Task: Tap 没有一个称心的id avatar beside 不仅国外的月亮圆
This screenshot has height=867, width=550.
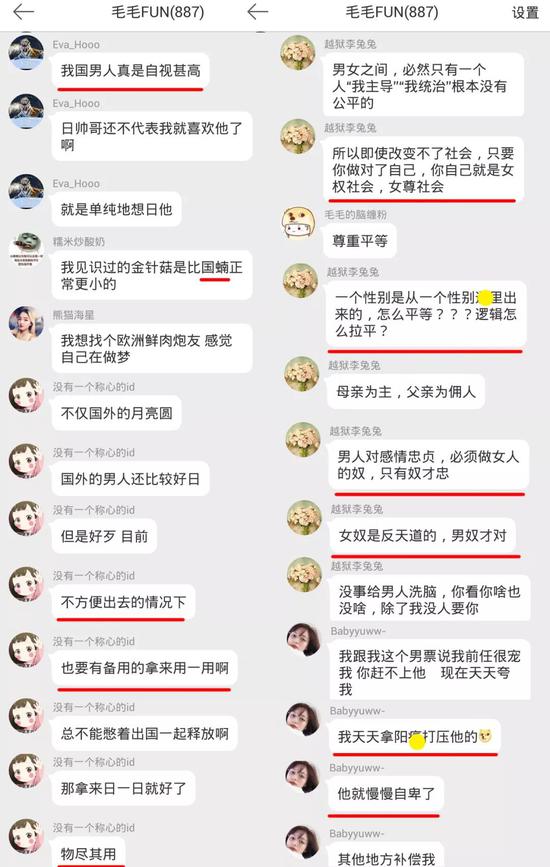Action: 26,395
